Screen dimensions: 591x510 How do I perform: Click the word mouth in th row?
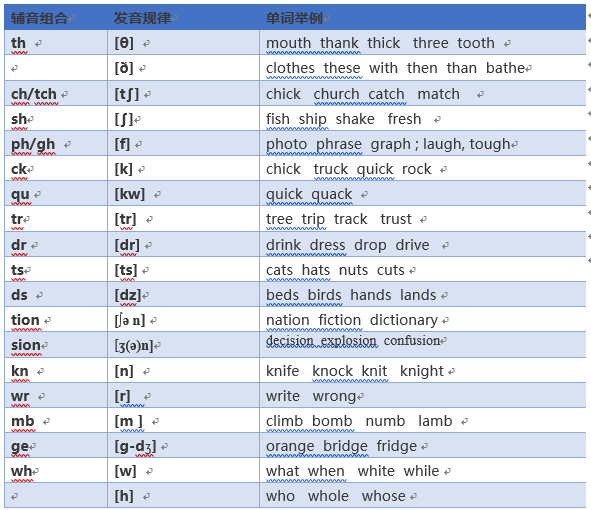[288, 43]
